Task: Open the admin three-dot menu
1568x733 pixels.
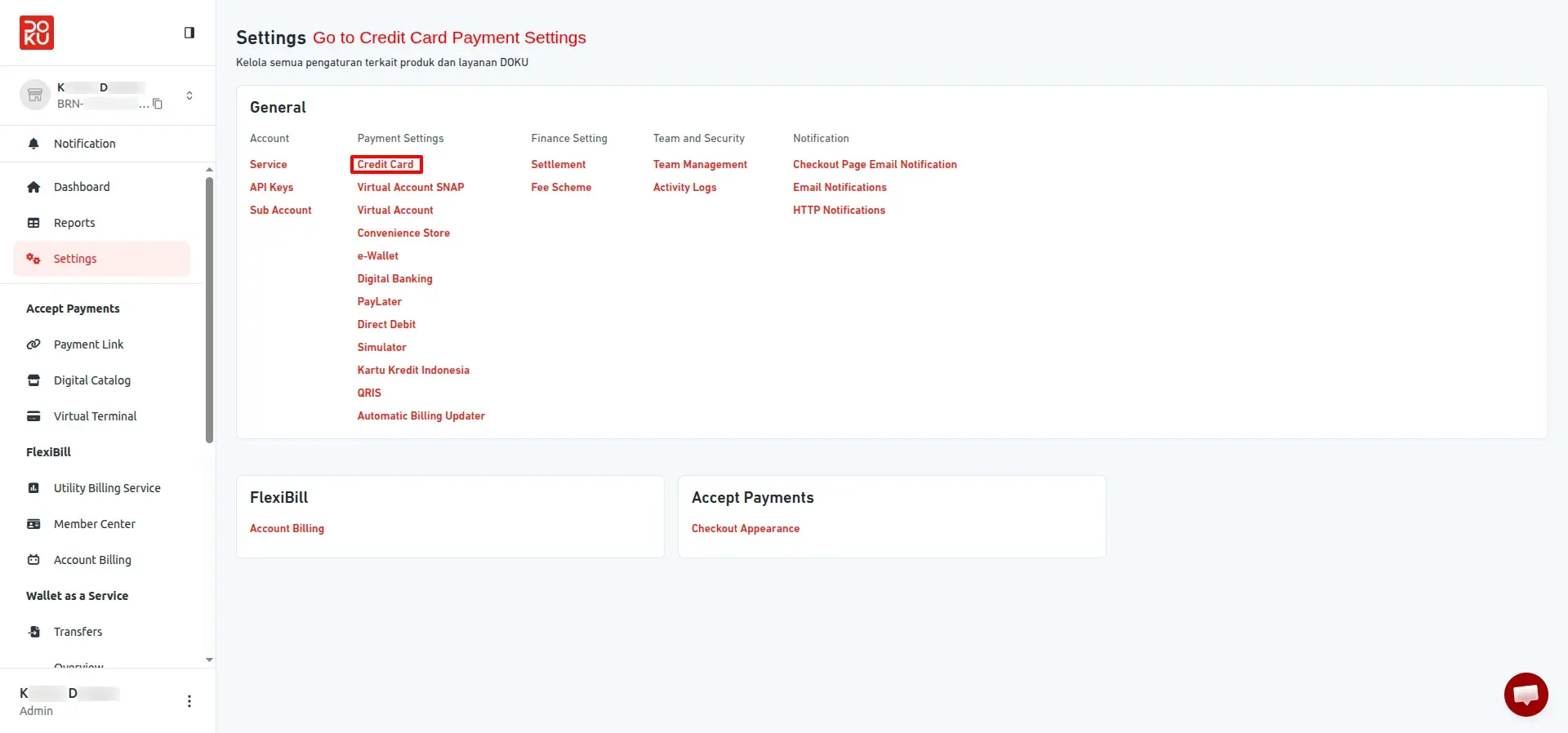Action: click(189, 701)
